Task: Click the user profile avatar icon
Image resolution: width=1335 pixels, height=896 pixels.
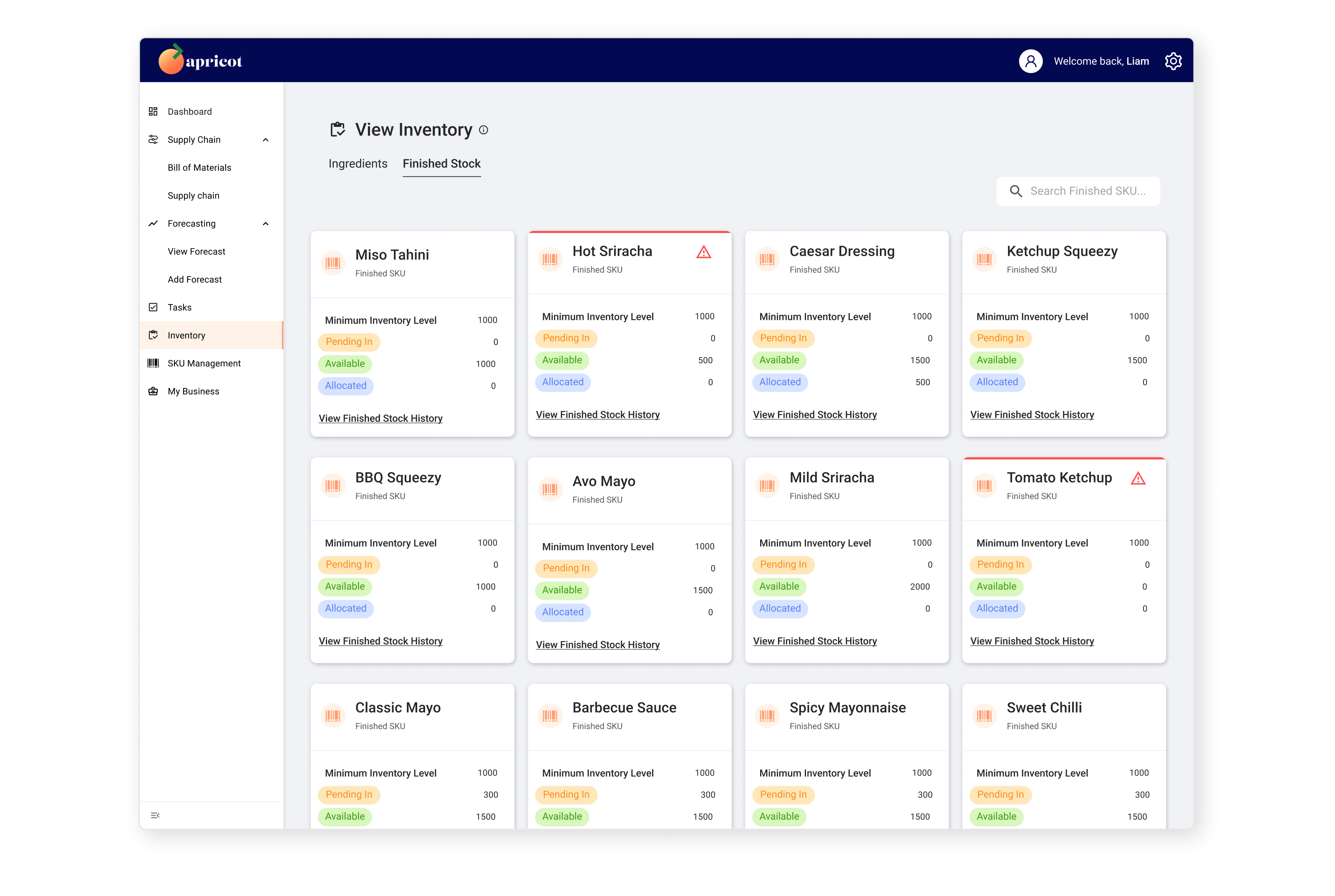Action: click(1030, 61)
